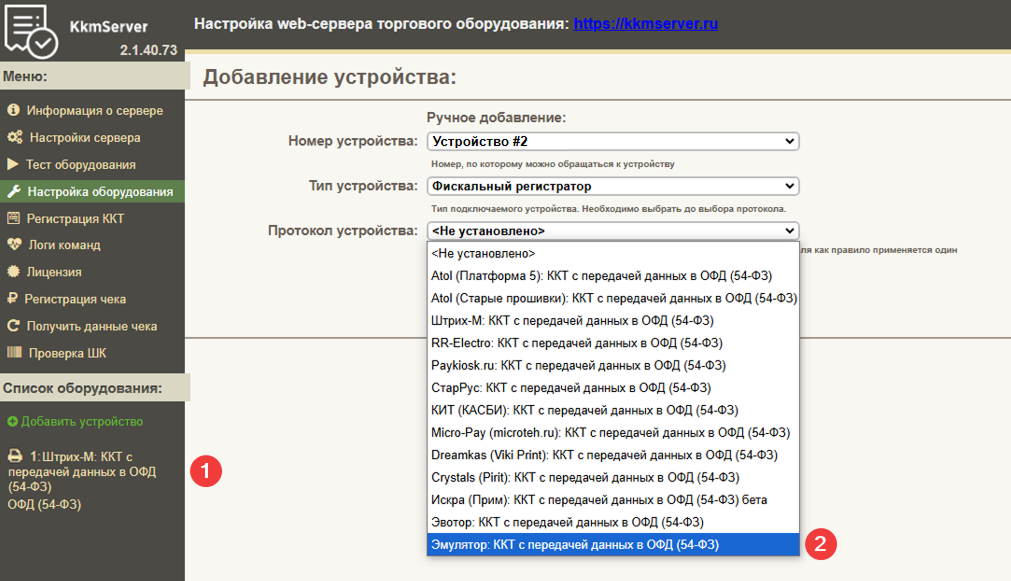1011x581 pixels.
Task: Click the play icon beside Тест оборудования
Action: tap(12, 164)
